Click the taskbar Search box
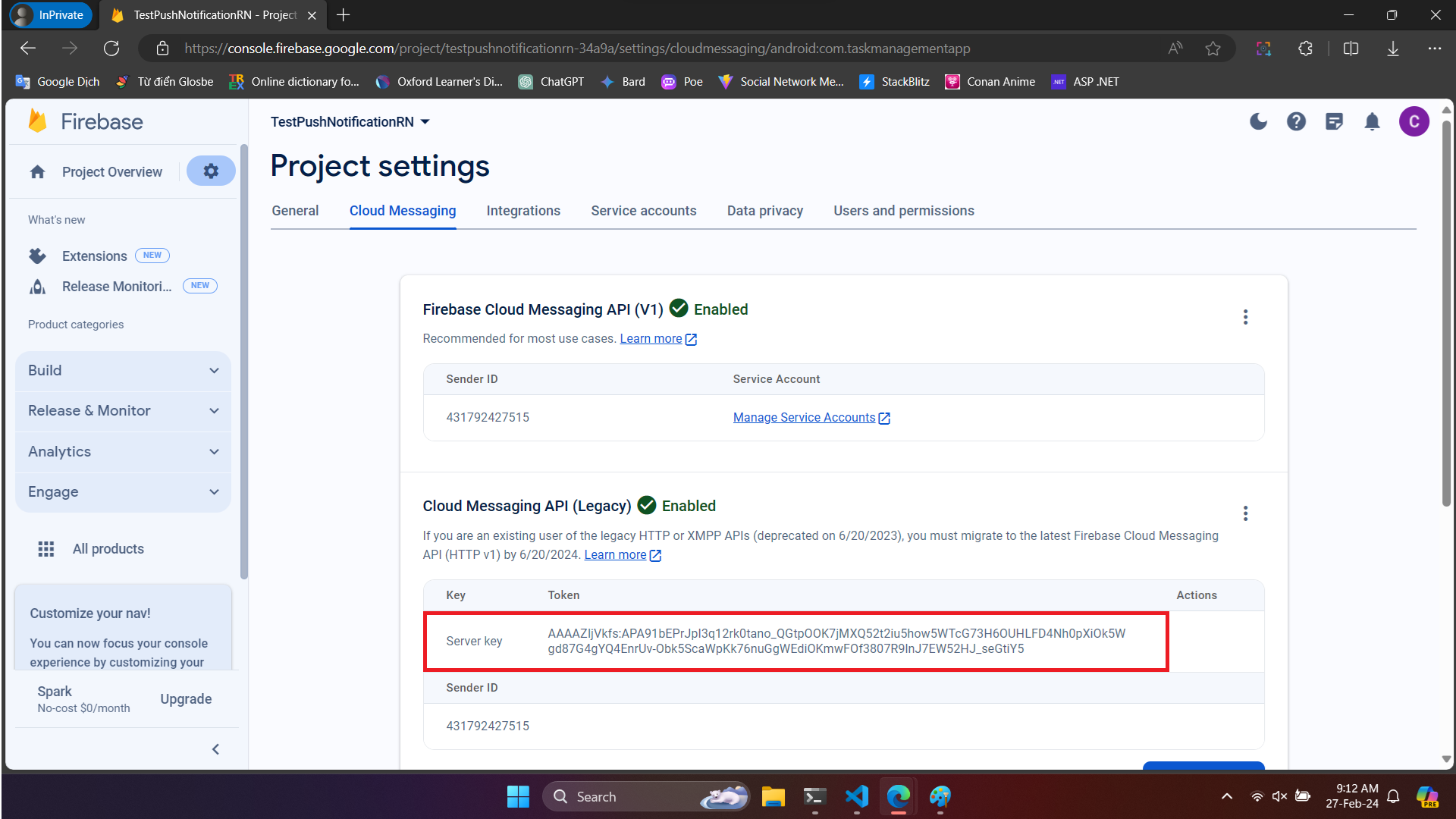 tap(646, 796)
